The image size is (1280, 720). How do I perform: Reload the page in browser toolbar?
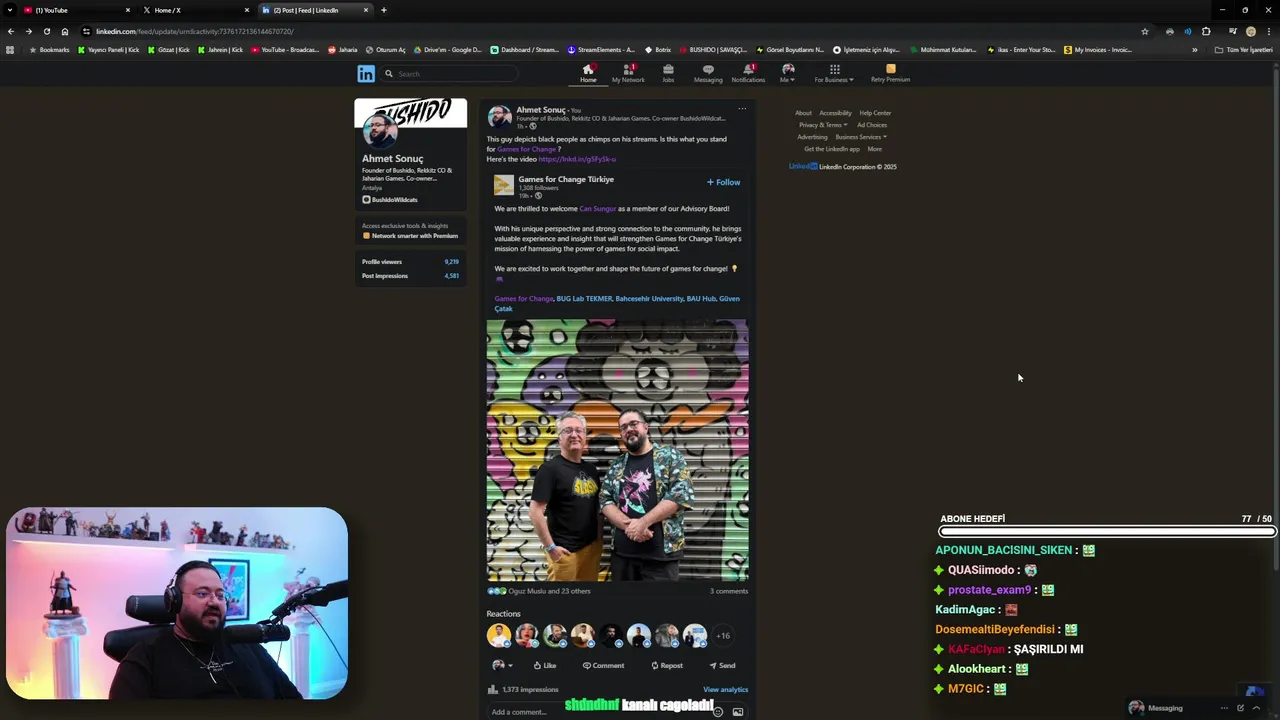(46, 31)
